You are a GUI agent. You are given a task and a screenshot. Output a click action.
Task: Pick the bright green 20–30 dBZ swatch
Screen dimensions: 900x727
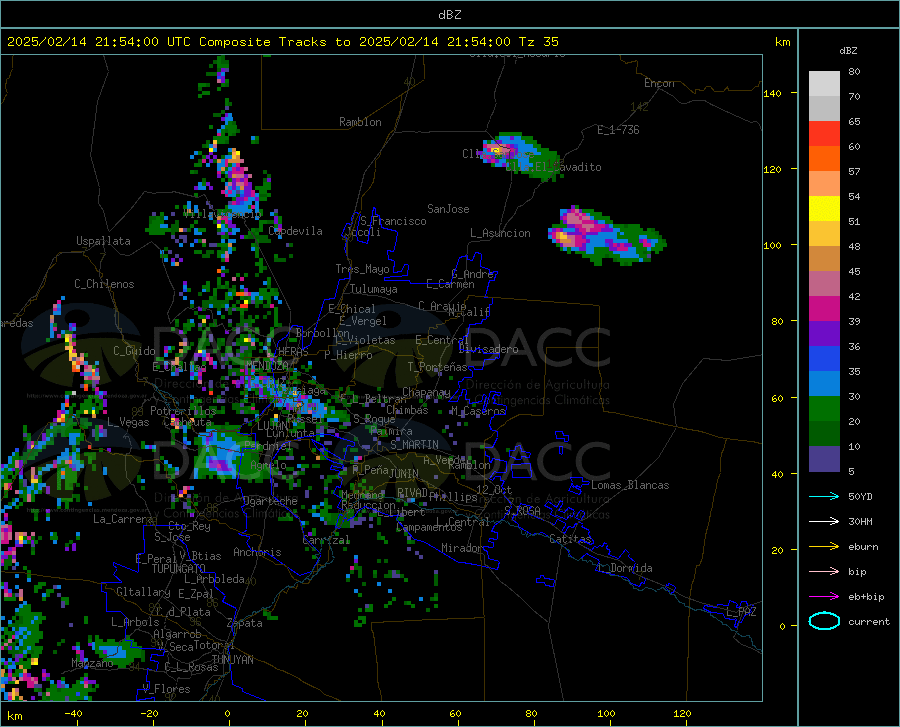coord(824,409)
